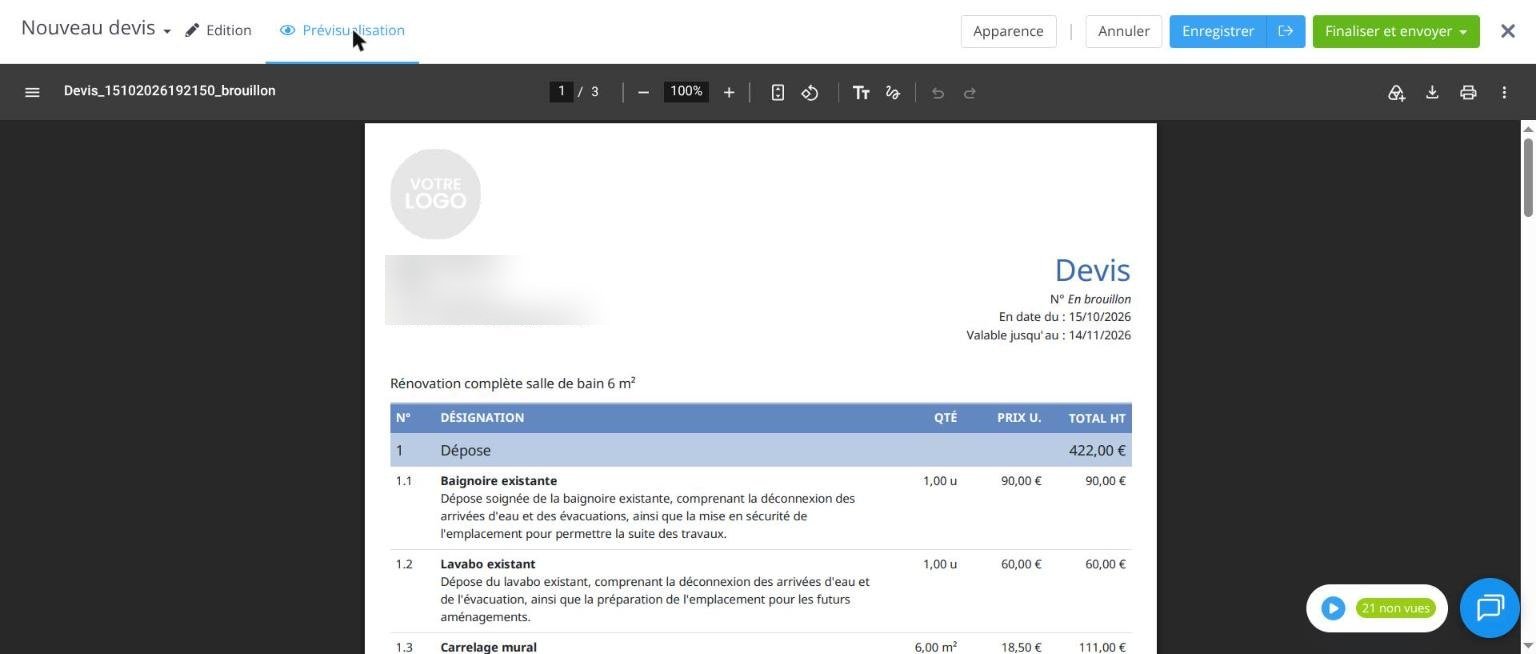Click the 'Lavabo existant' line item
The image size is (1536, 654).
point(761,591)
